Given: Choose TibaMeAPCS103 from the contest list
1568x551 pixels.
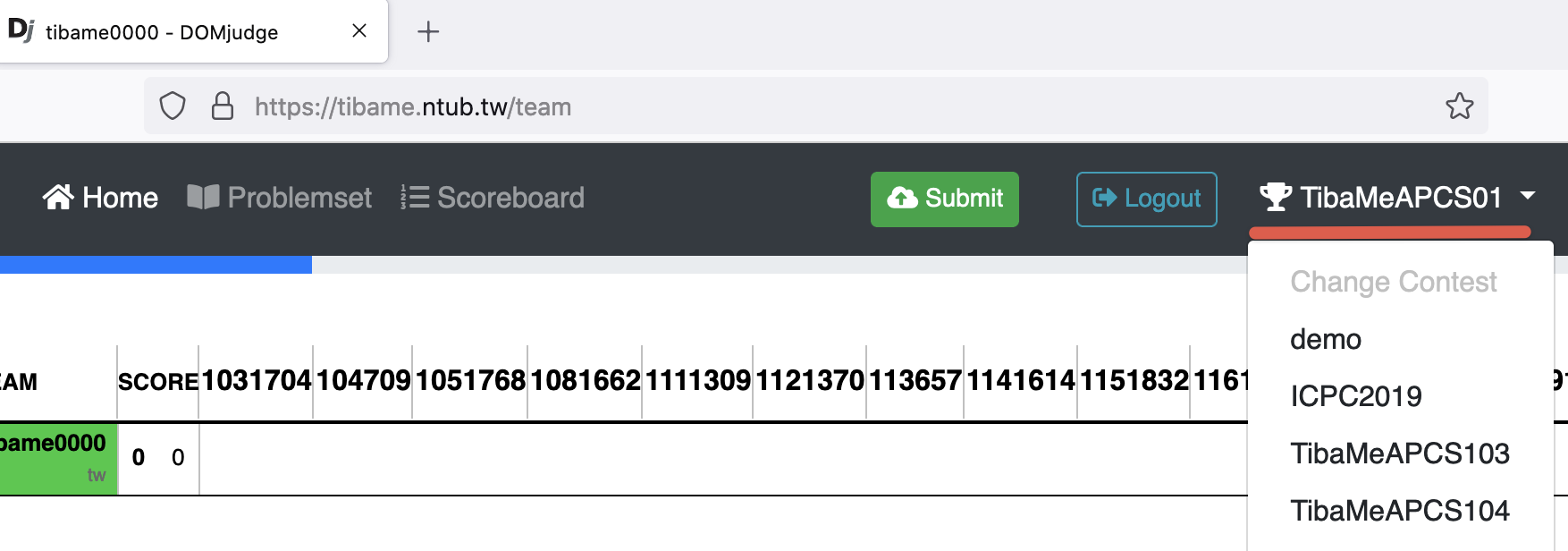Looking at the screenshot, I should [x=1399, y=454].
